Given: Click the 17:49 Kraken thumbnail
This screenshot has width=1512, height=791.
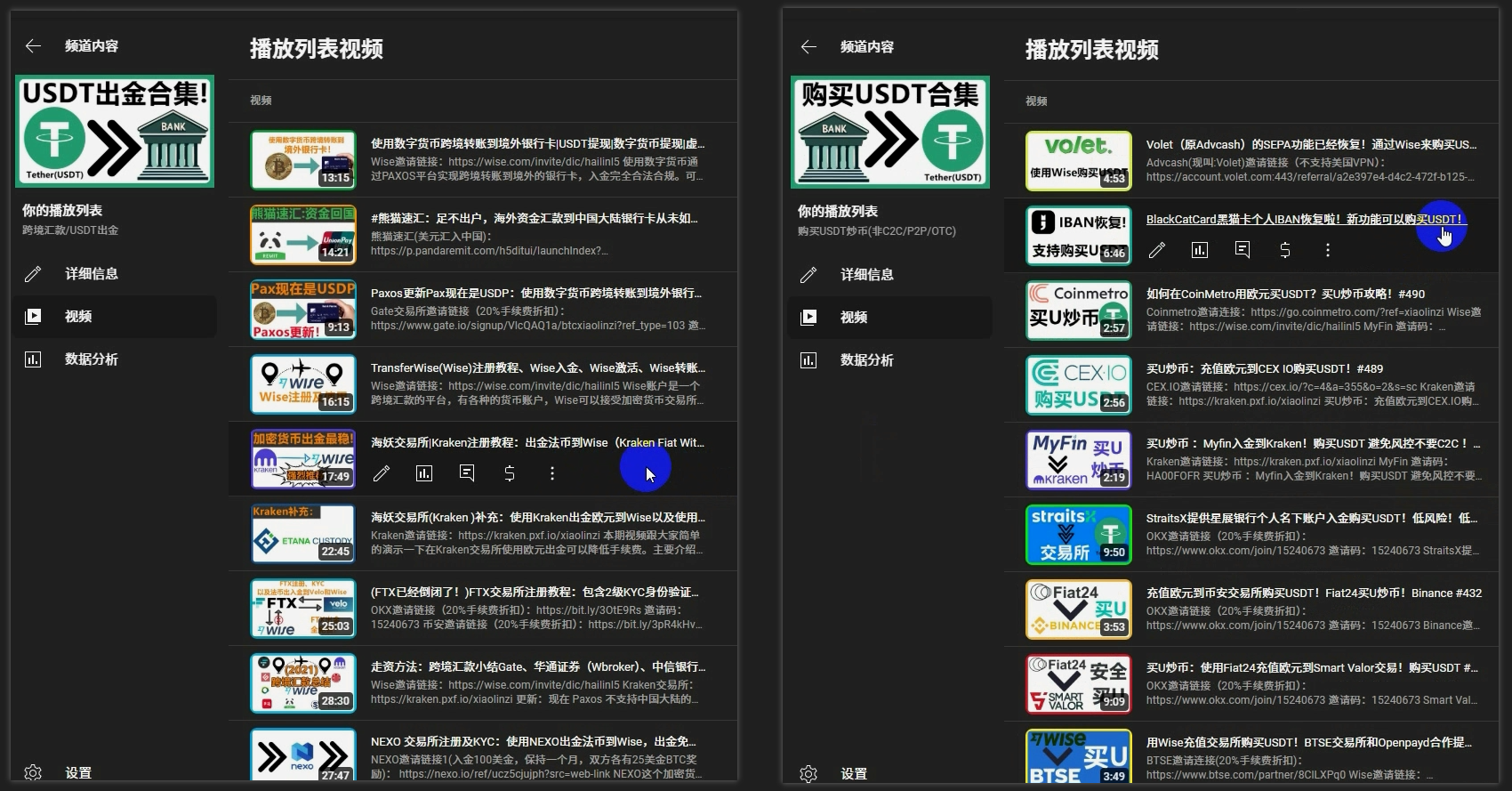Looking at the screenshot, I should coord(303,459).
